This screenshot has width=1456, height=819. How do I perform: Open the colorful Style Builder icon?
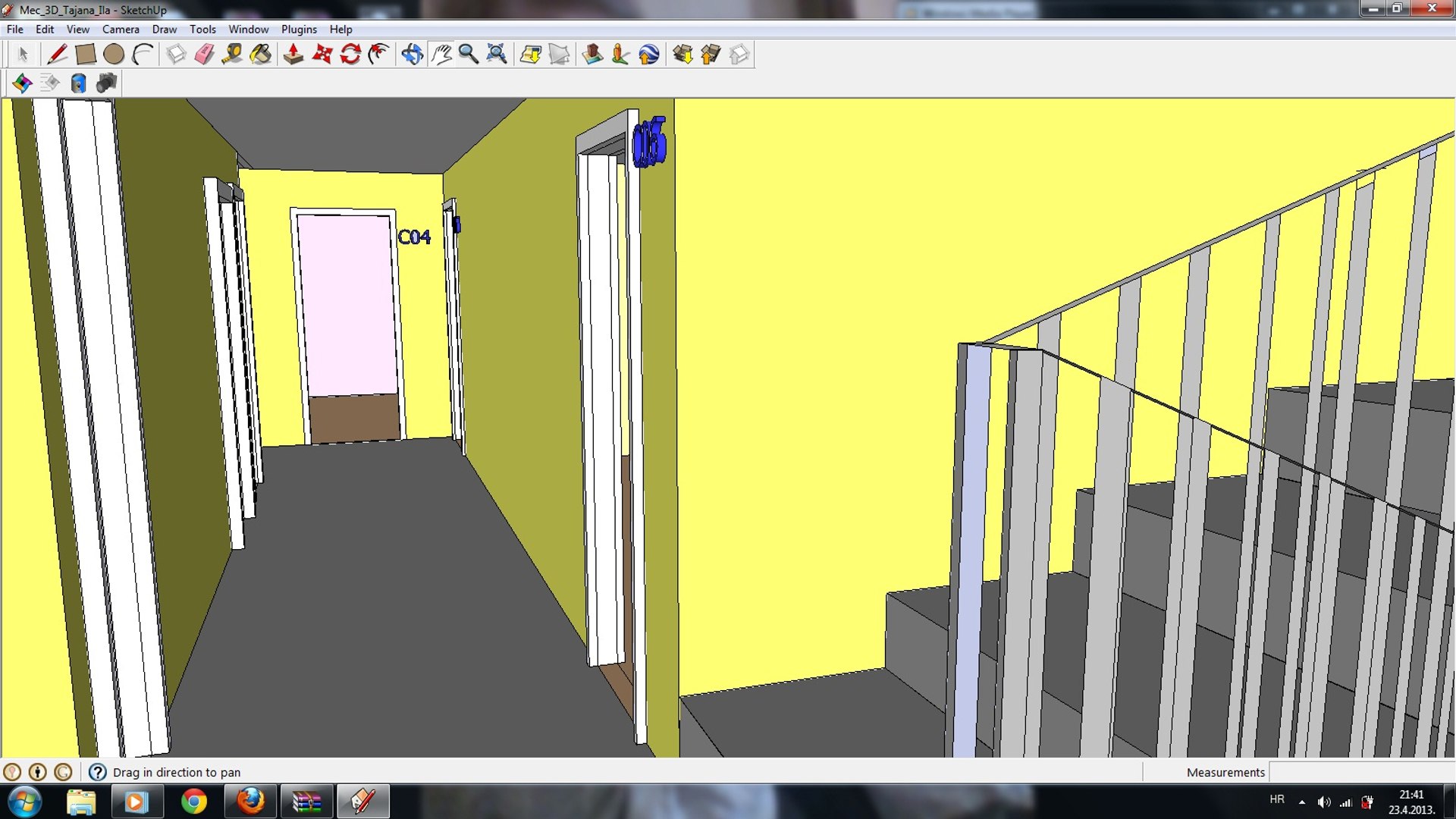pyautogui.click(x=22, y=83)
